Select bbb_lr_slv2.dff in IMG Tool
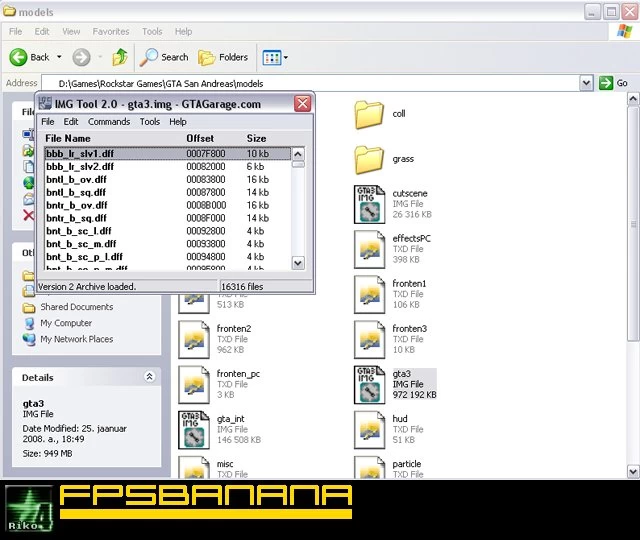 [x=168, y=167]
